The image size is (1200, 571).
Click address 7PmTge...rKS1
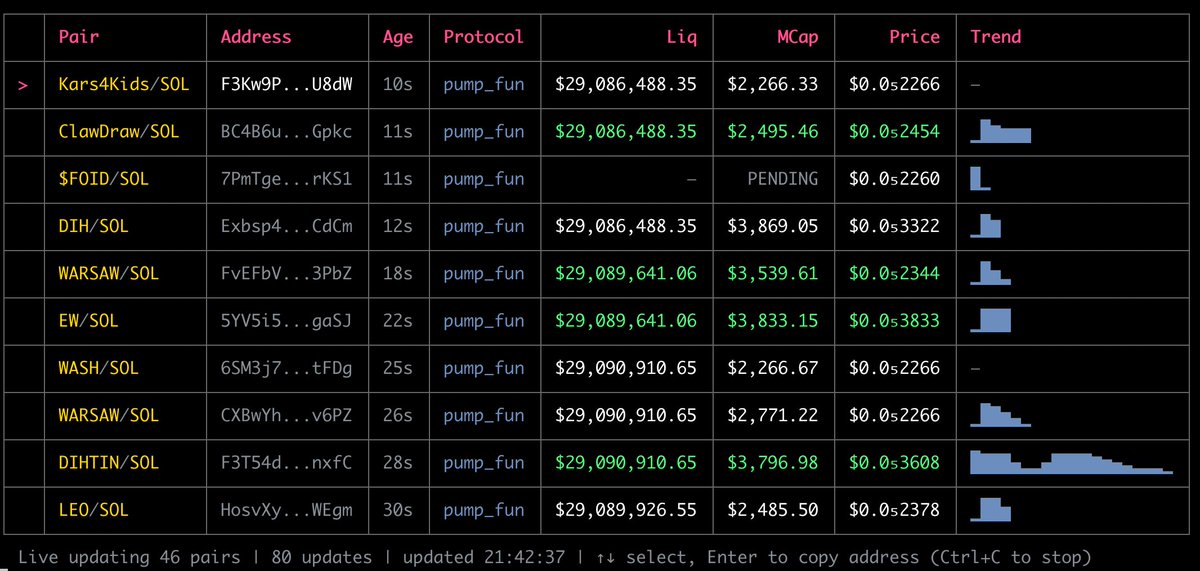click(286, 179)
